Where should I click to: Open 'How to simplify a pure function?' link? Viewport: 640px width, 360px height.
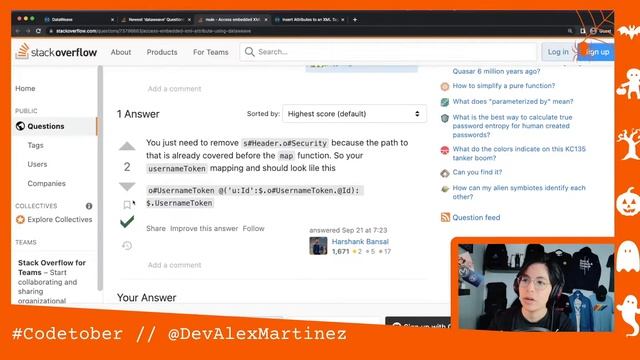(504, 86)
